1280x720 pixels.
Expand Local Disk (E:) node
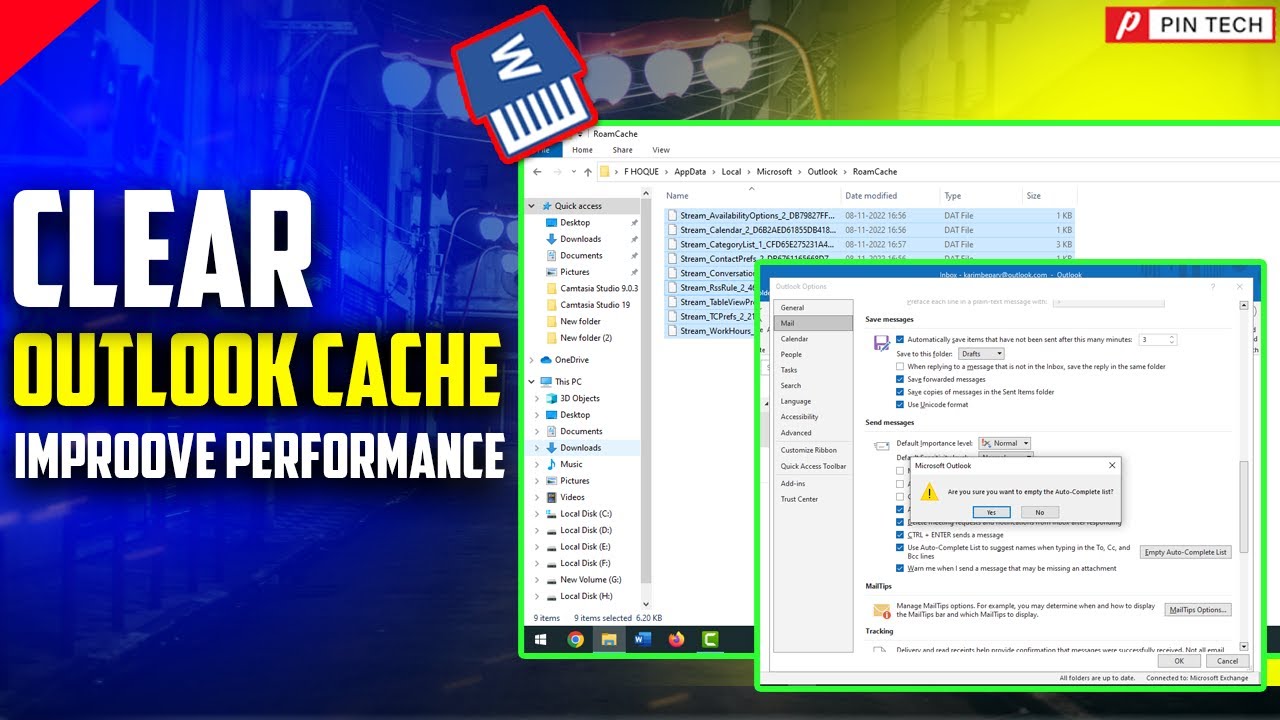(x=538, y=547)
